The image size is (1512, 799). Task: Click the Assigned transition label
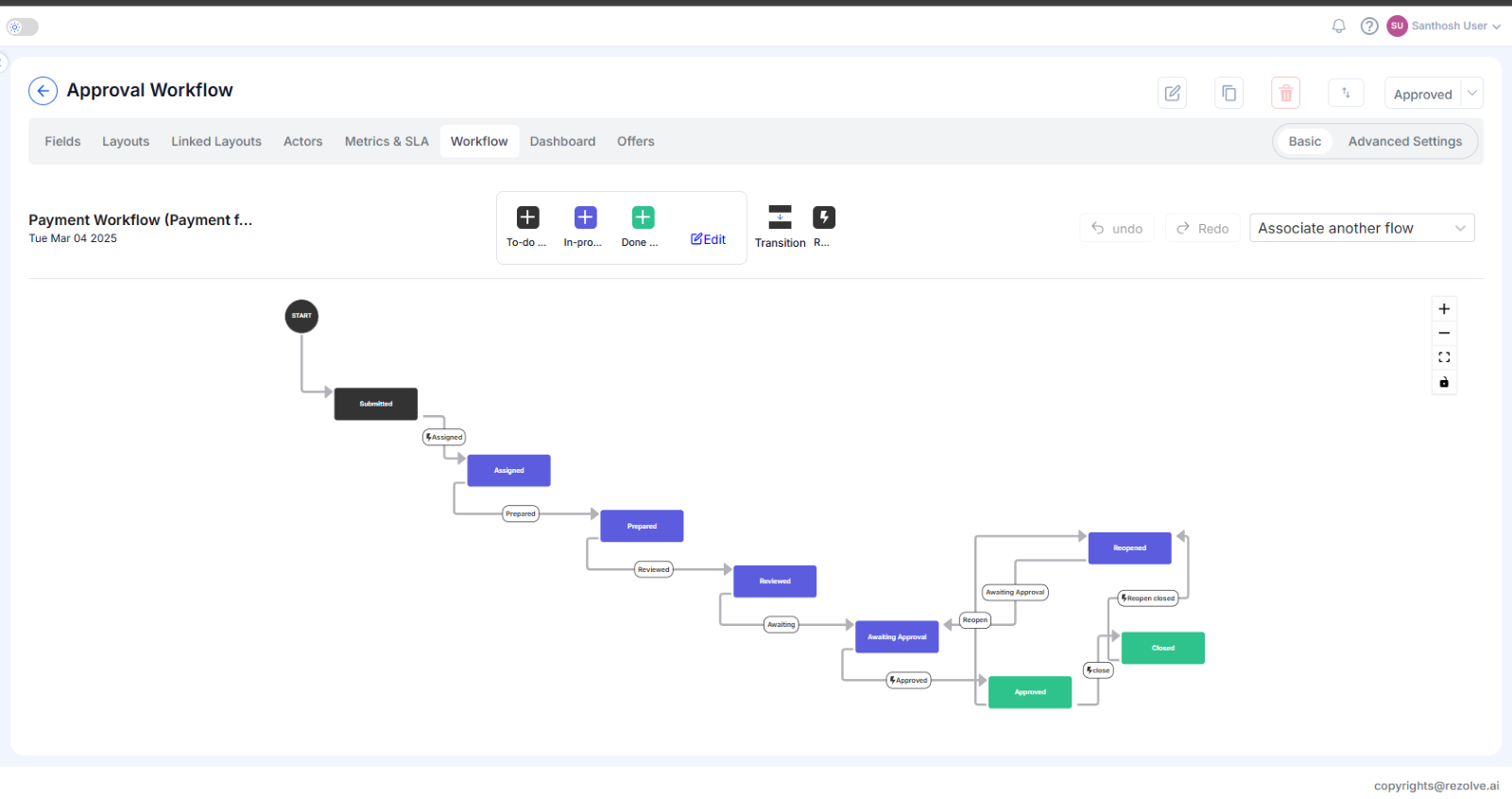[444, 437]
